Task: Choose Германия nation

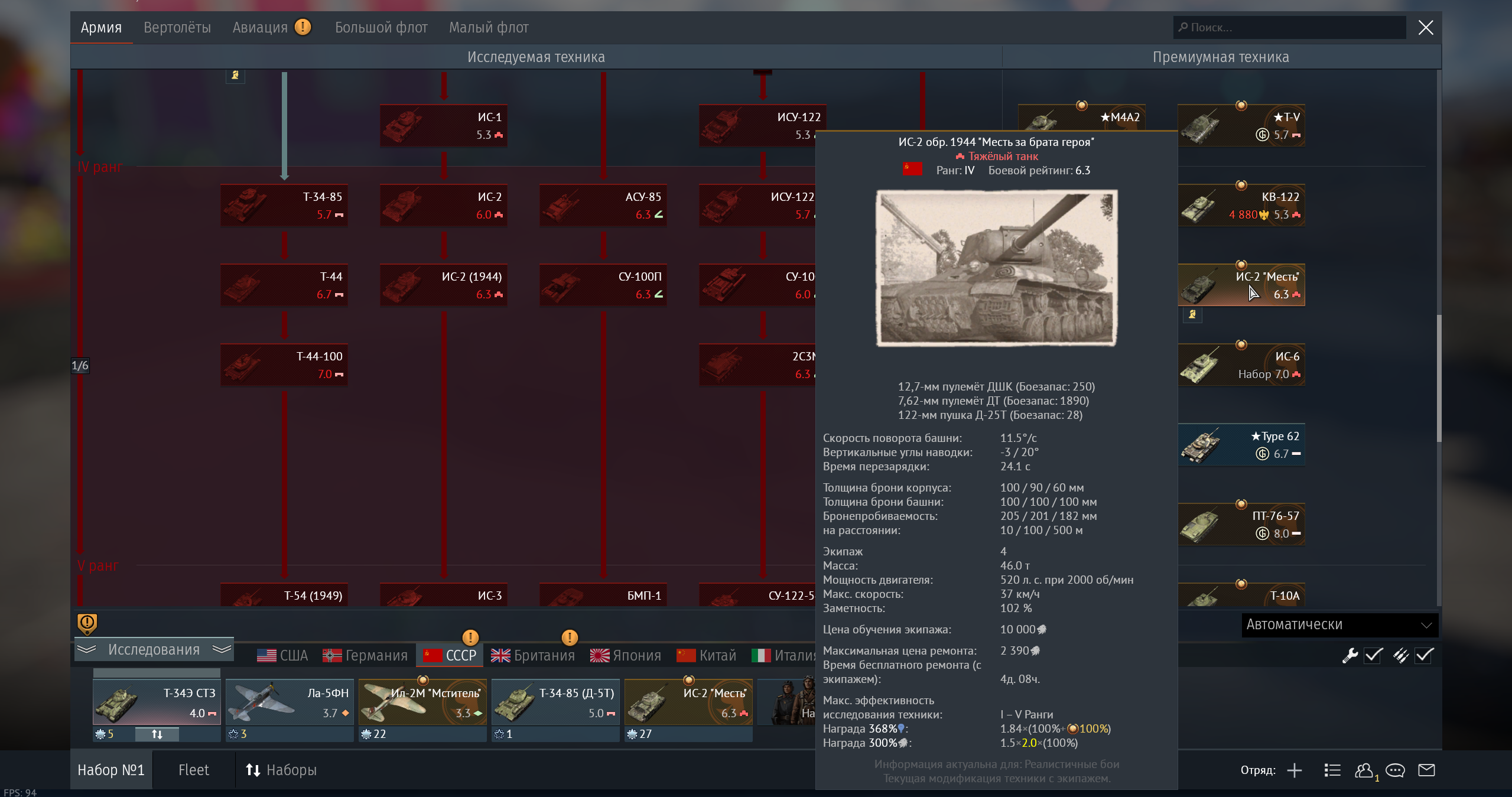Action: [365, 655]
